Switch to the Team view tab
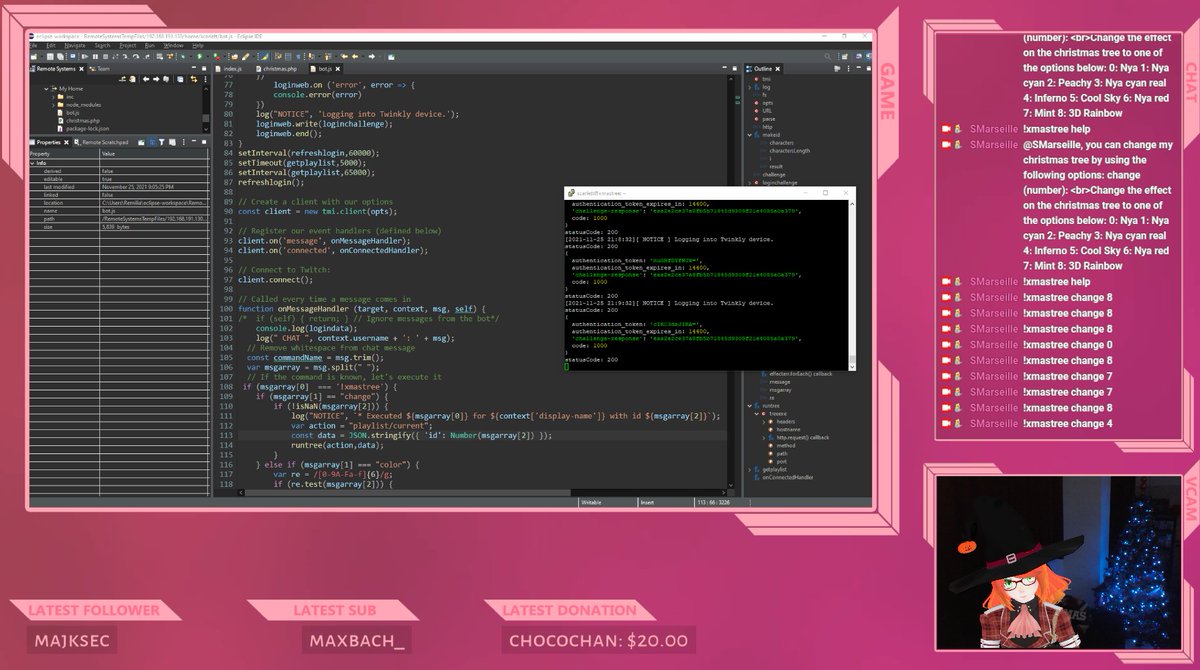Image resolution: width=1200 pixels, height=670 pixels. tap(99, 68)
